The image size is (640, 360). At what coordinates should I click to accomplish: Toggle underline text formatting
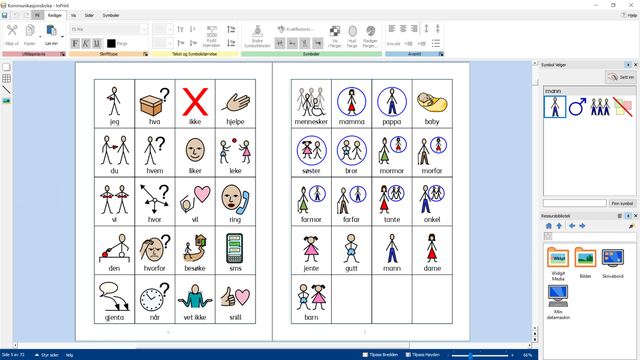[x=97, y=43]
